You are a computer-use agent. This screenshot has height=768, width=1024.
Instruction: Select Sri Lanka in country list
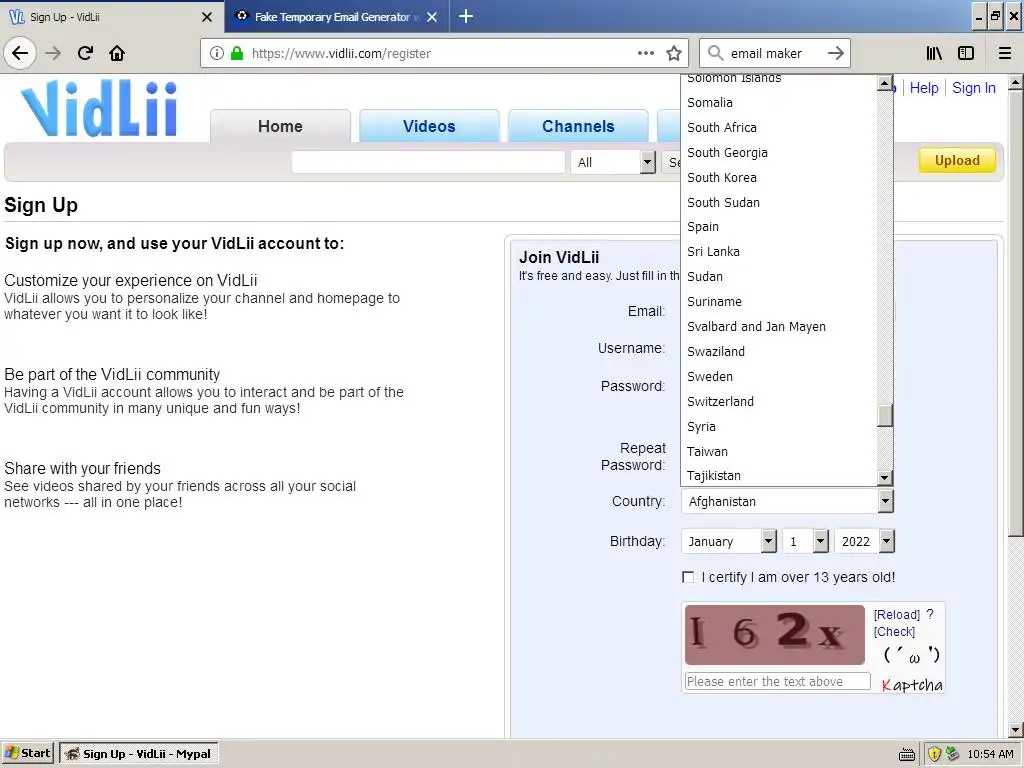point(778,251)
